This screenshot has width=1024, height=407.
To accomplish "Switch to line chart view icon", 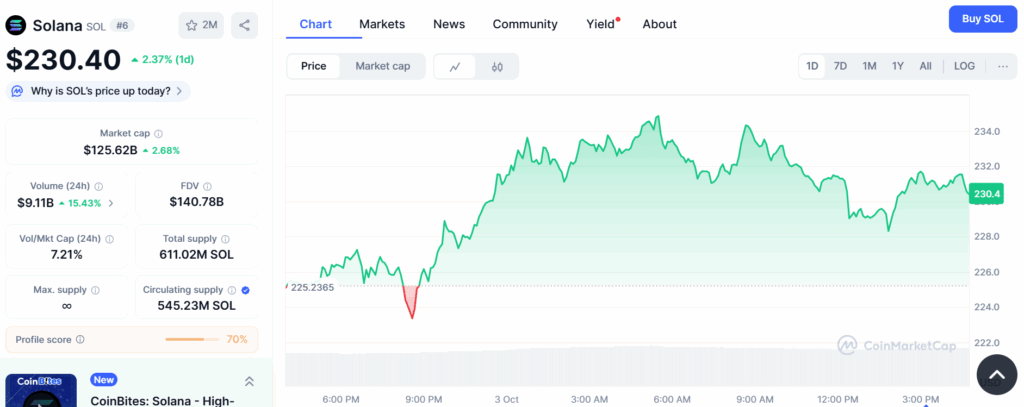I will point(455,67).
